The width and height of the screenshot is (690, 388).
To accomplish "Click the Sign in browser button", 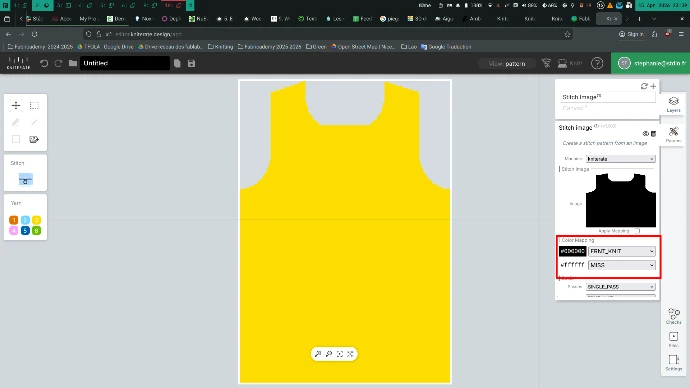I will click(631, 34).
